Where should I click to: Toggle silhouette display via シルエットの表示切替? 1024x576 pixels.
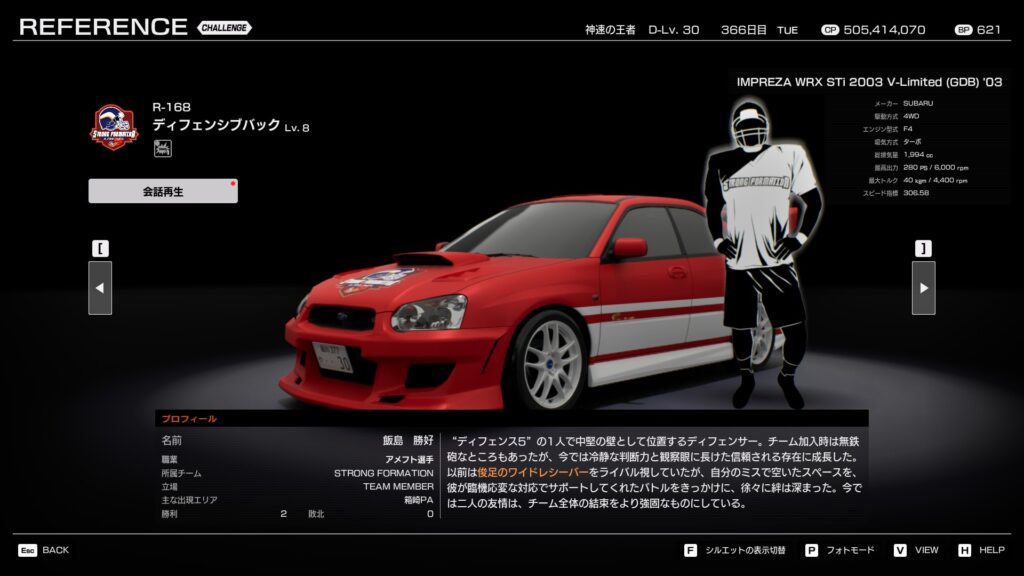coord(745,550)
